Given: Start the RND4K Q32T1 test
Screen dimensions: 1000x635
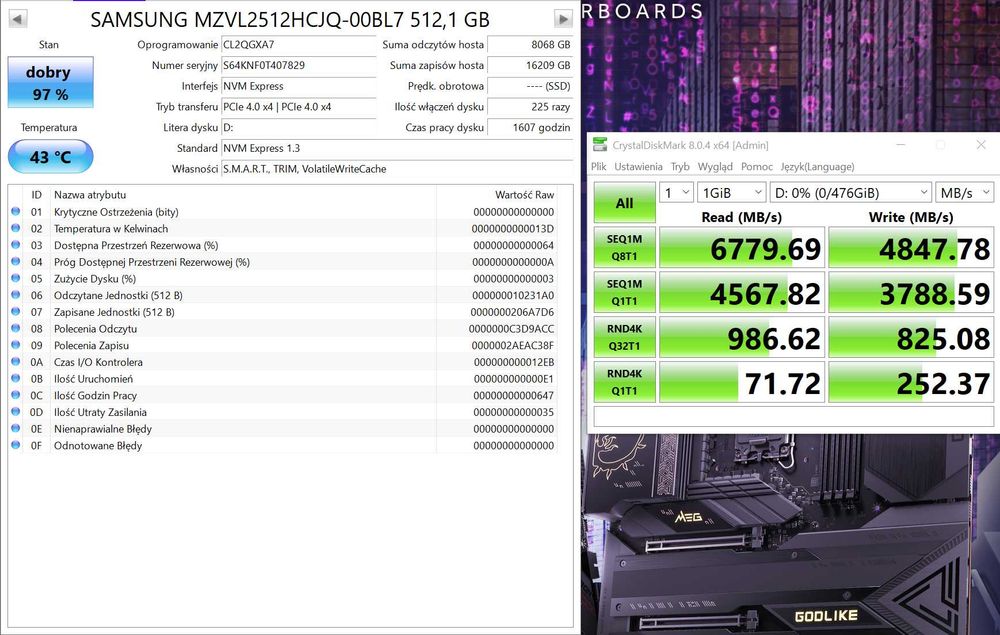Looking at the screenshot, I should pyautogui.click(x=624, y=337).
